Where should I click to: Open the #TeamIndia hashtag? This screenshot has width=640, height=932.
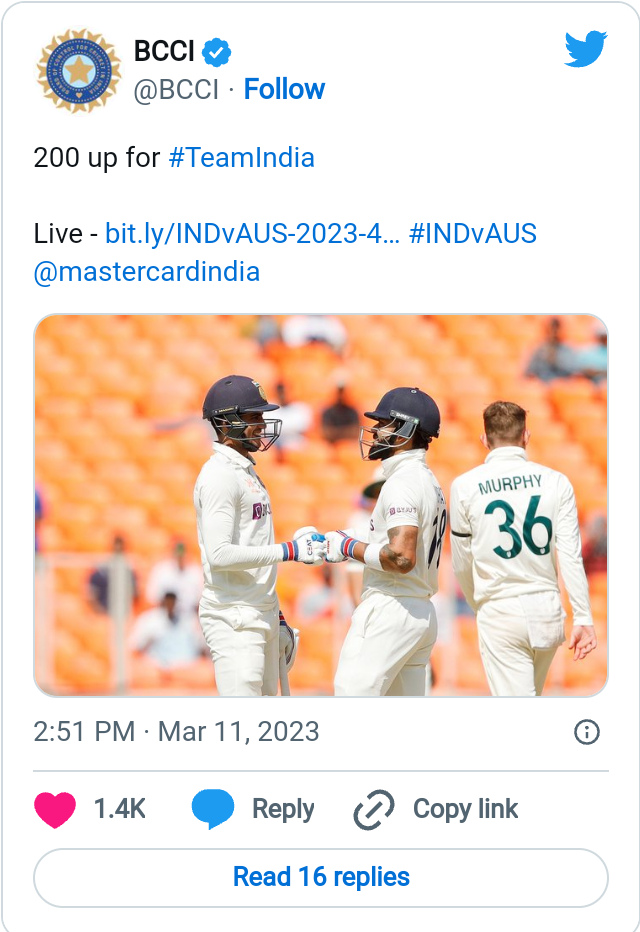pyautogui.click(x=241, y=158)
